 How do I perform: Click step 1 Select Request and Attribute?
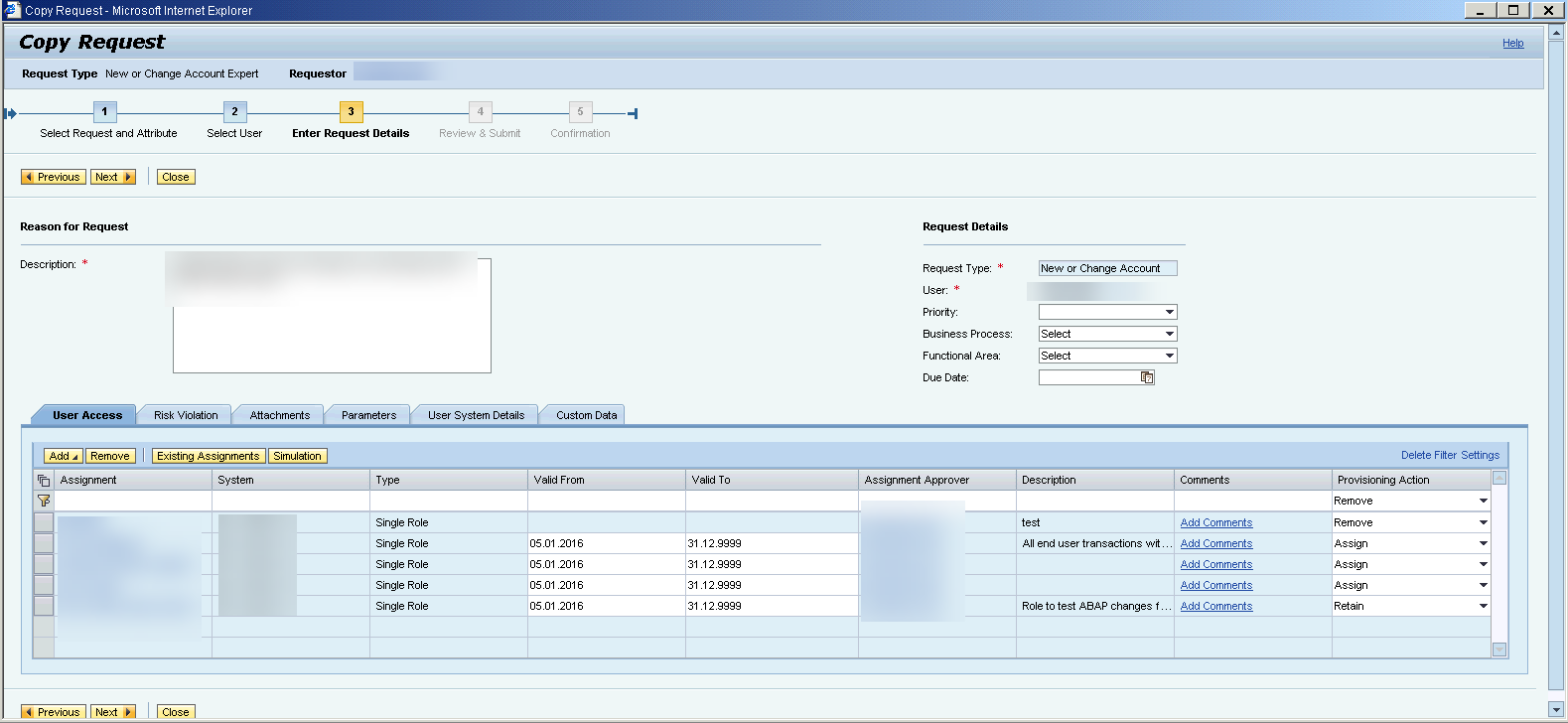(104, 112)
